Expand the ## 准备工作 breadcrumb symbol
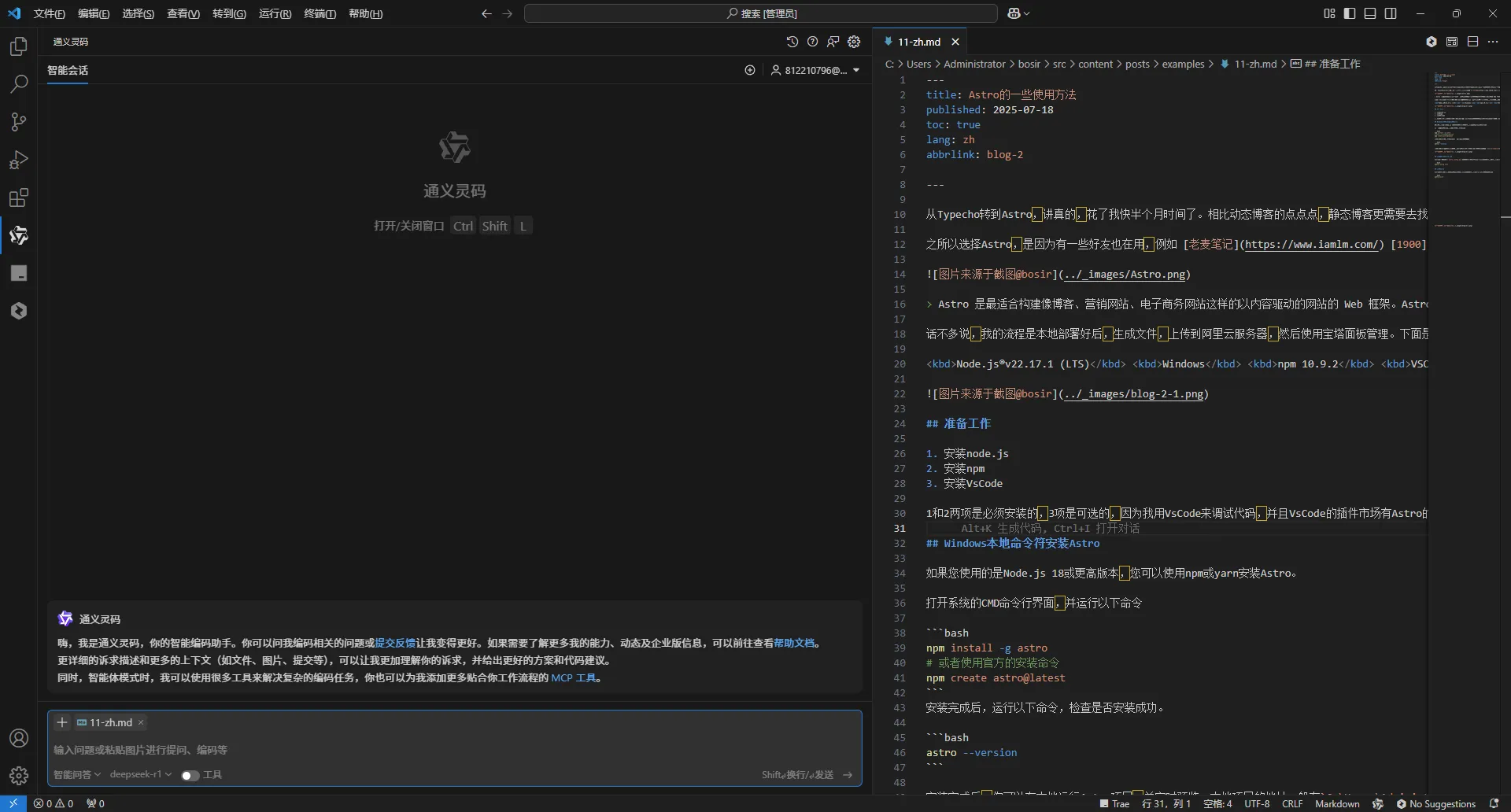The width and height of the screenshot is (1511, 812). click(1326, 64)
